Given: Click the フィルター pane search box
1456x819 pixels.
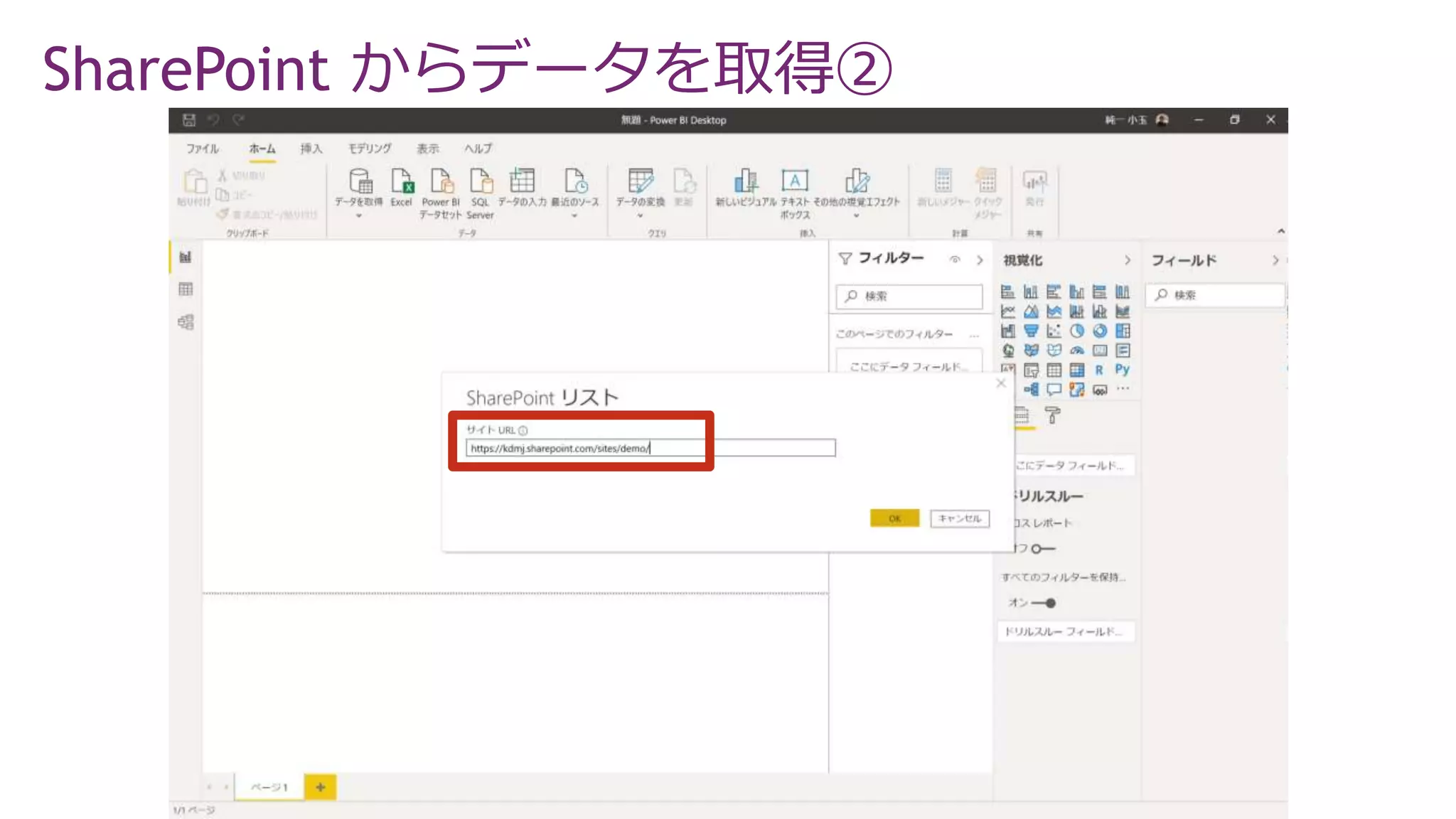Looking at the screenshot, I should coord(909,296).
